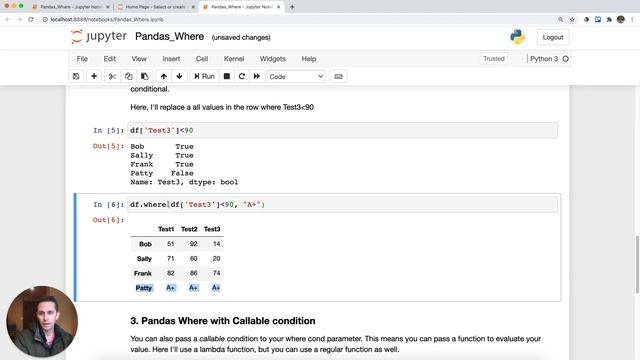Copy selected cells icon
Viewport: 640px width, 360px height.
point(129,76)
